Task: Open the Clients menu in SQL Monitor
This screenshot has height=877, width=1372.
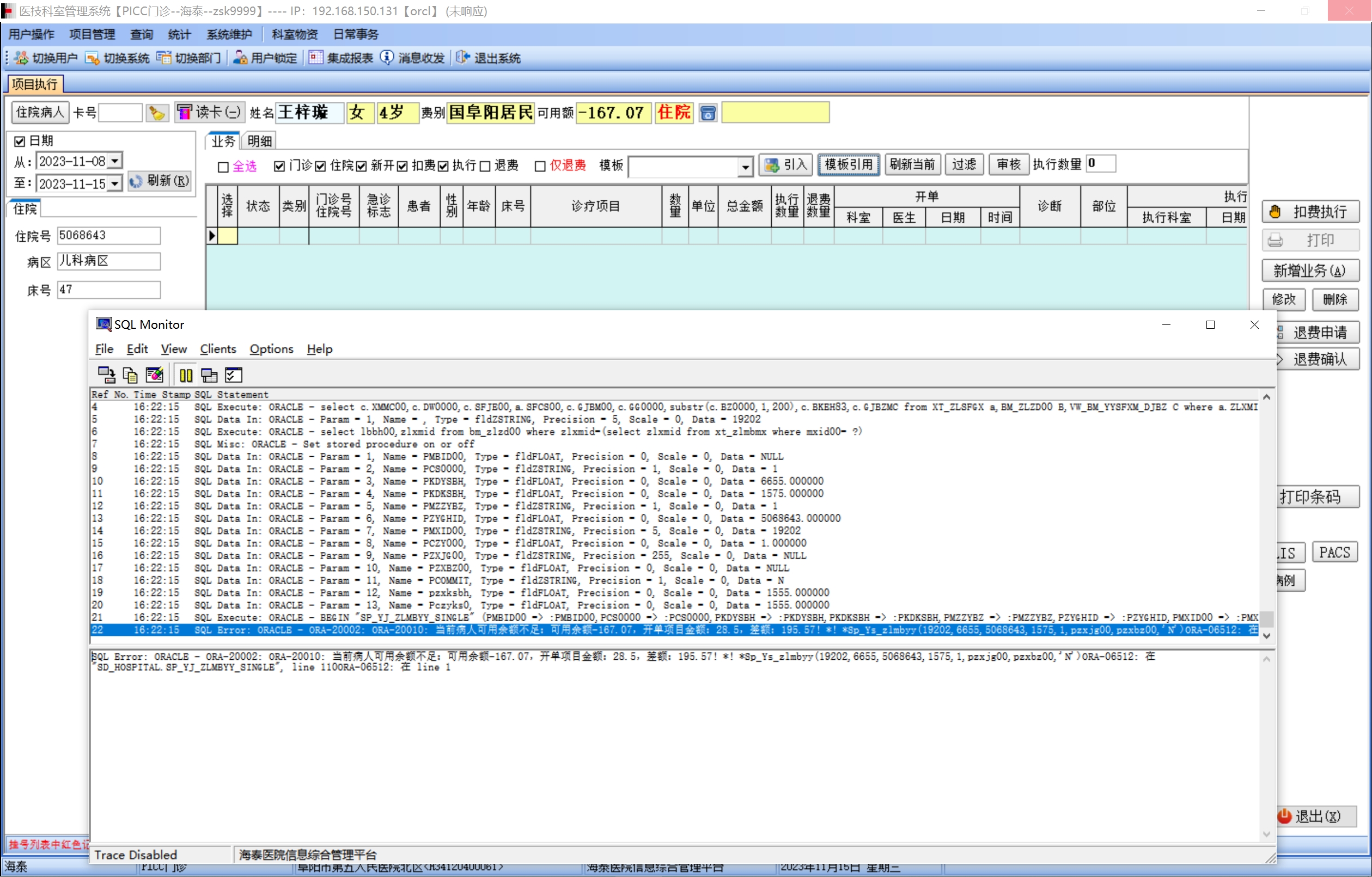Action: pos(218,349)
